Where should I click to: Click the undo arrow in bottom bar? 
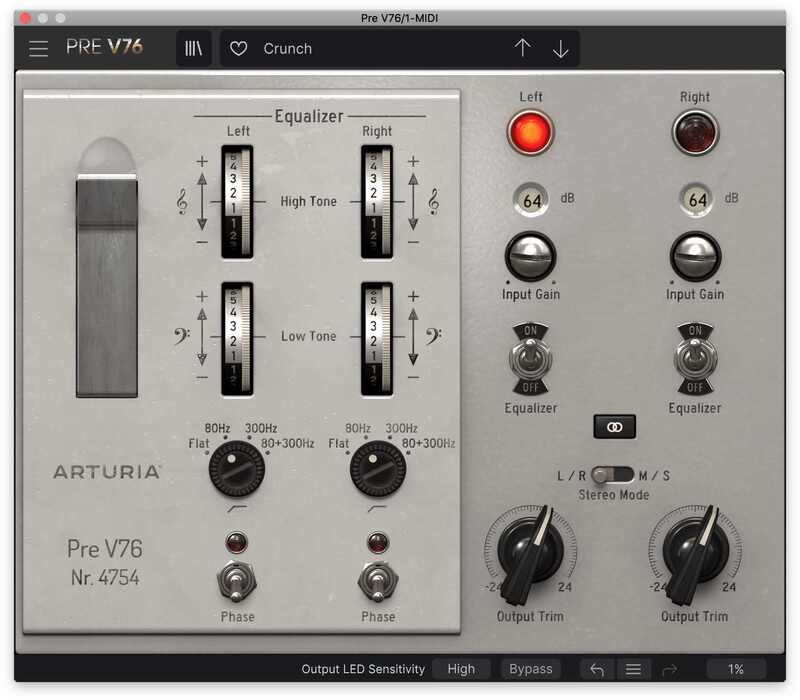click(x=597, y=669)
